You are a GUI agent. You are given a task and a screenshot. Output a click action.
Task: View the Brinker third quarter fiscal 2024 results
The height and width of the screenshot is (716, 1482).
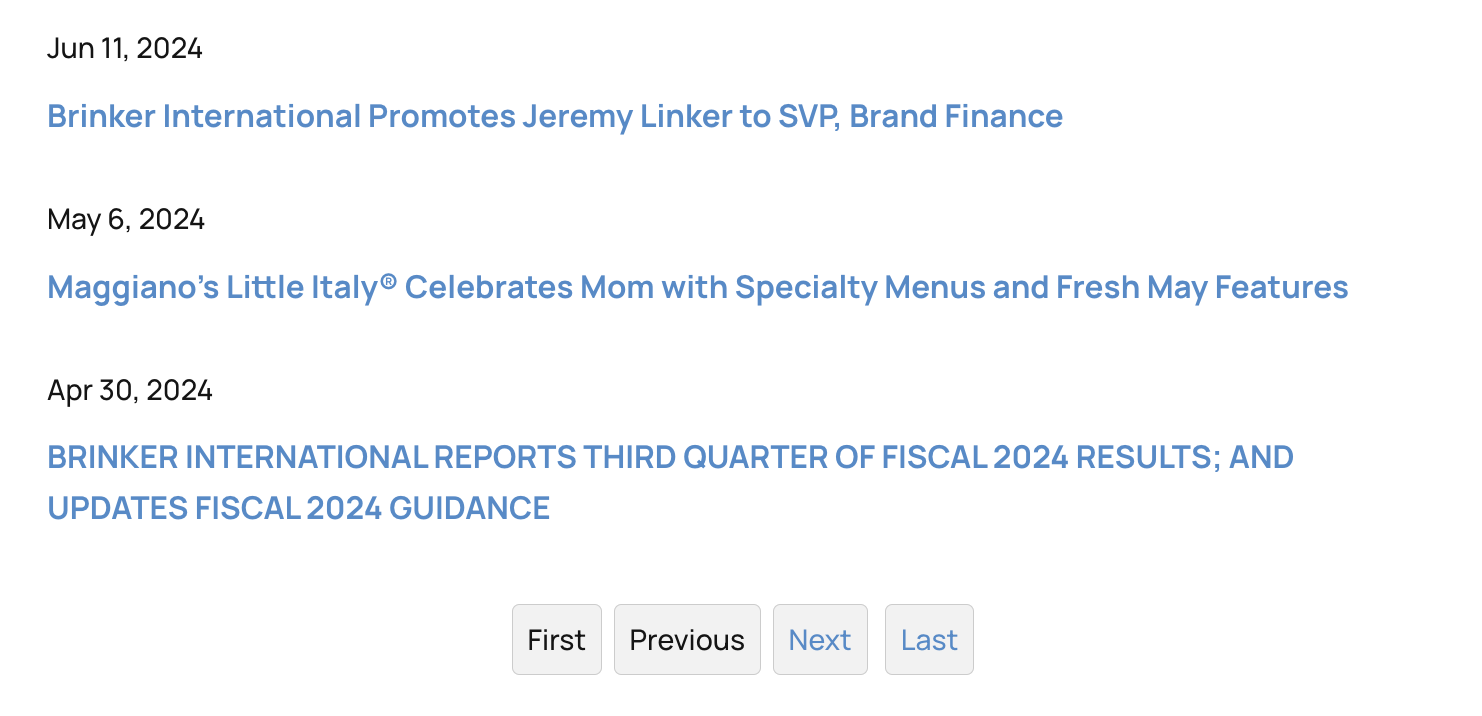coord(670,457)
